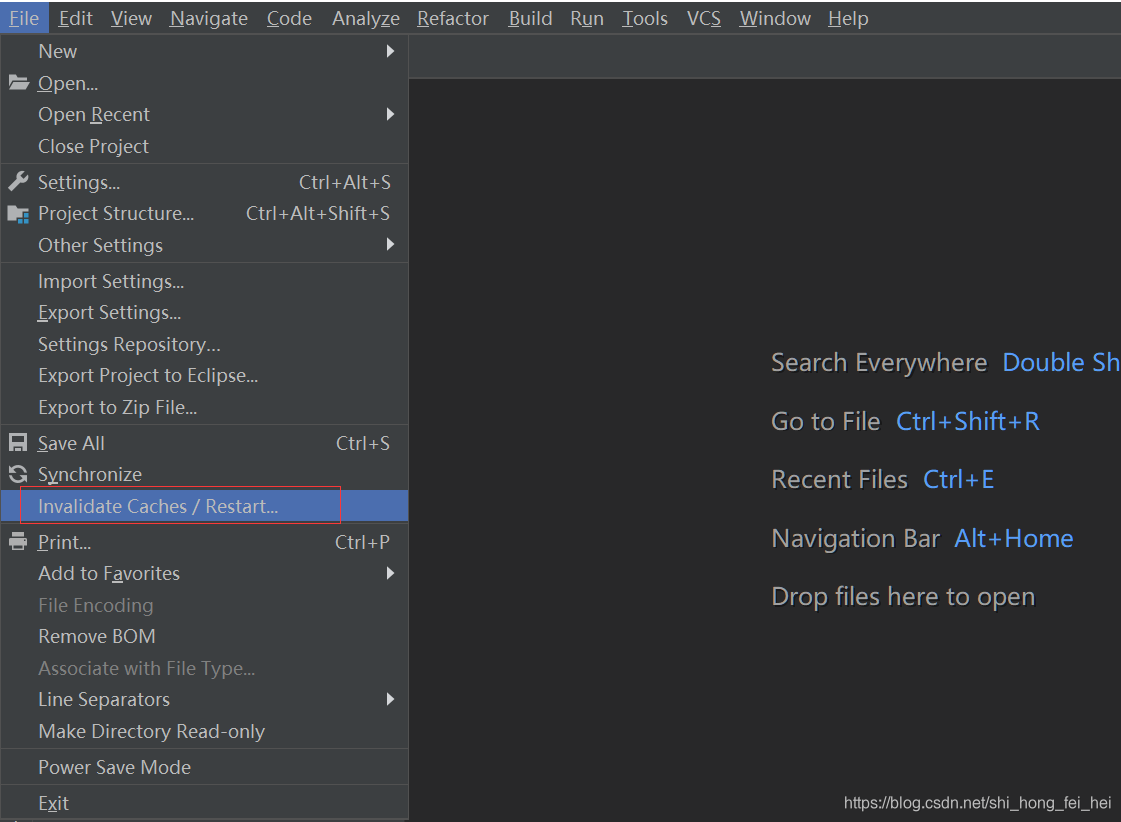Choose Export to Zip File...
This screenshot has height=822, width=1121.
pyautogui.click(x=204, y=407)
